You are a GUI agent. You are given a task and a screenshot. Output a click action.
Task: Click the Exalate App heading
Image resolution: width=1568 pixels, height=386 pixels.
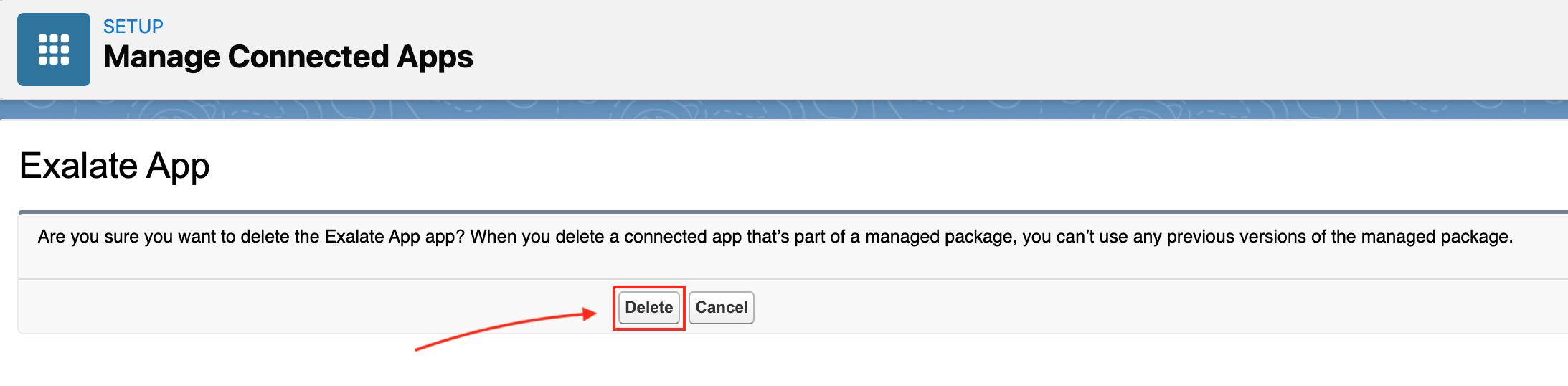(114, 166)
